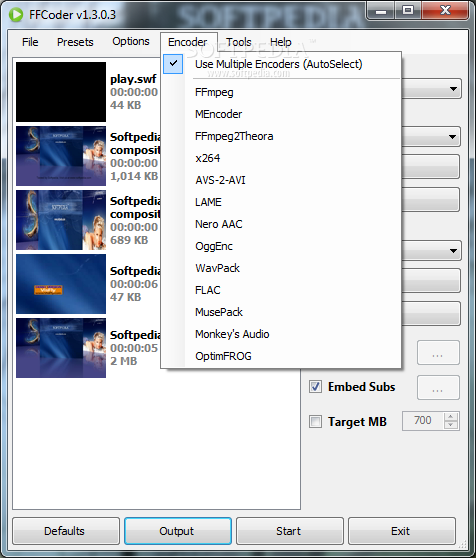Select the 689 KB Softpedia thumbnail
The height and width of the screenshot is (558, 476).
pos(61,220)
